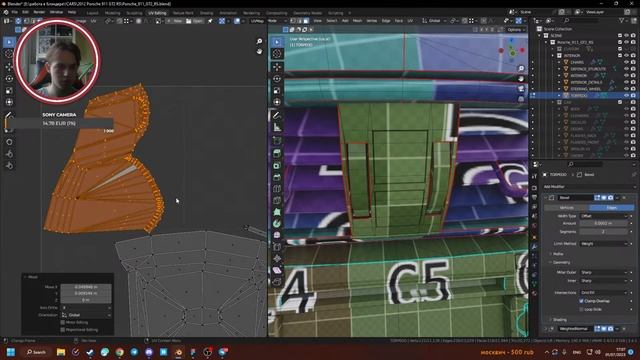Toggle Bevel modifier edit mode display
Screen dimensions: 640x360
pyautogui.click(x=597, y=198)
